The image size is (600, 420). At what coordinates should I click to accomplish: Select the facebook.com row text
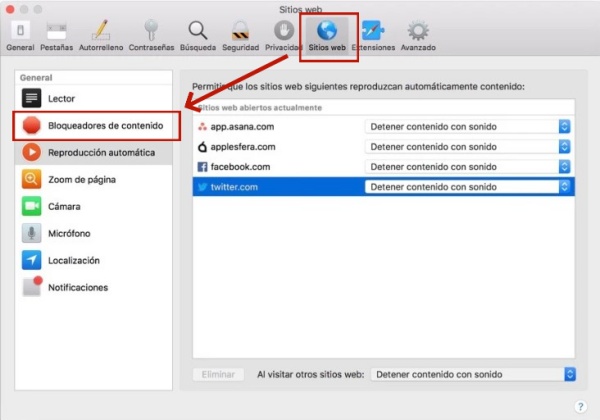click(240, 167)
